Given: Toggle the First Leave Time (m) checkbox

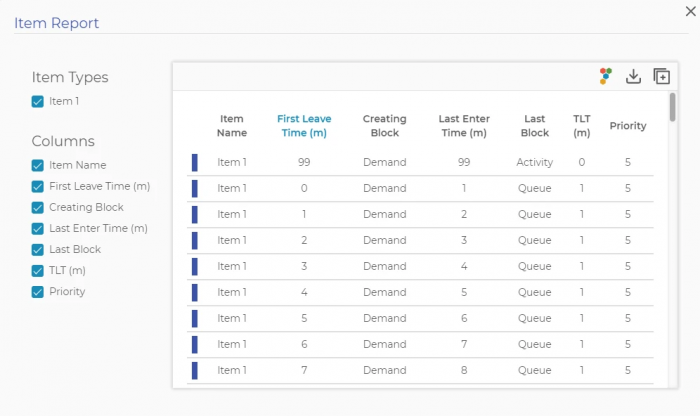Looking at the screenshot, I should tap(38, 187).
